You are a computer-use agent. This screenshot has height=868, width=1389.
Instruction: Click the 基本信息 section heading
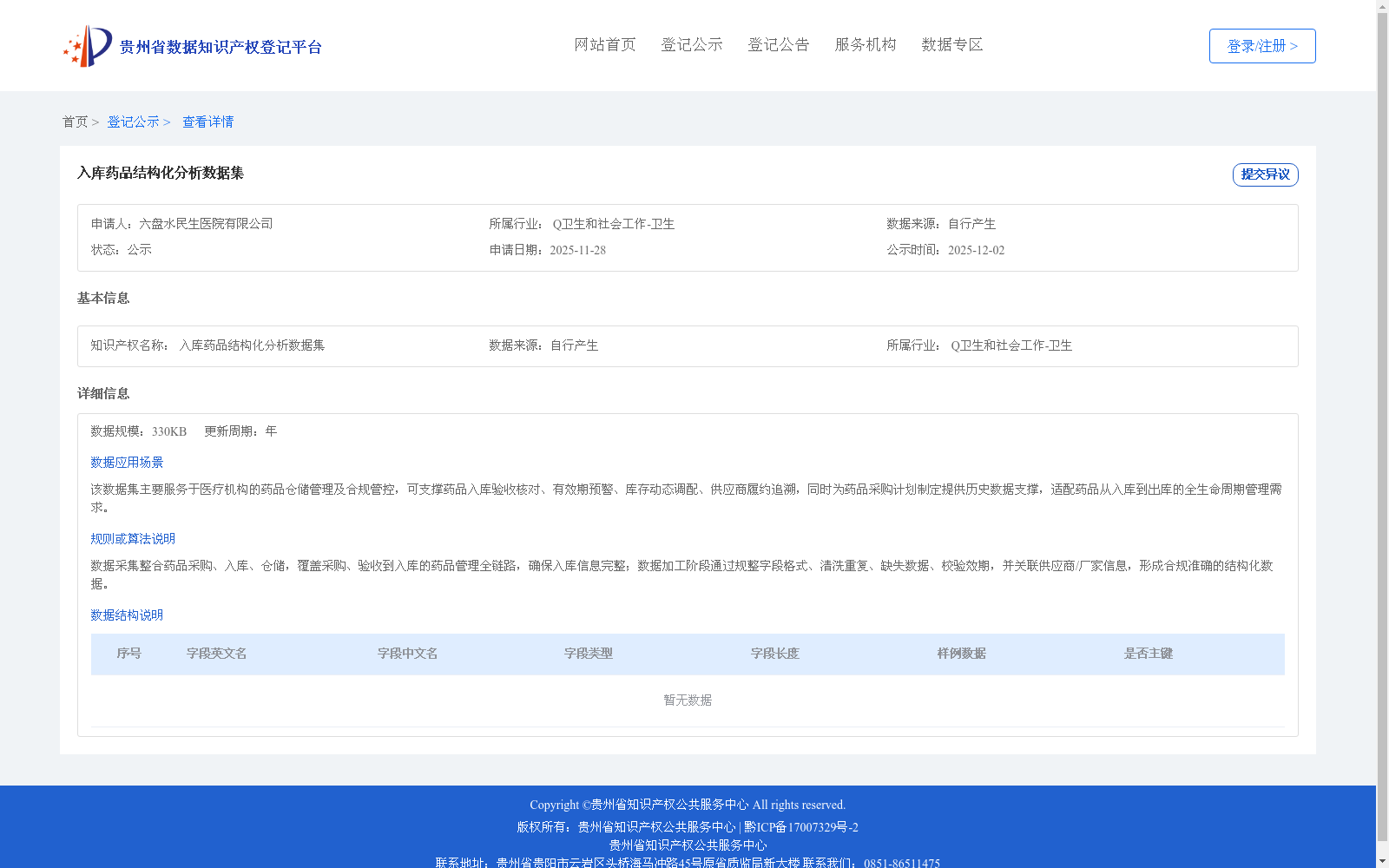(x=103, y=298)
